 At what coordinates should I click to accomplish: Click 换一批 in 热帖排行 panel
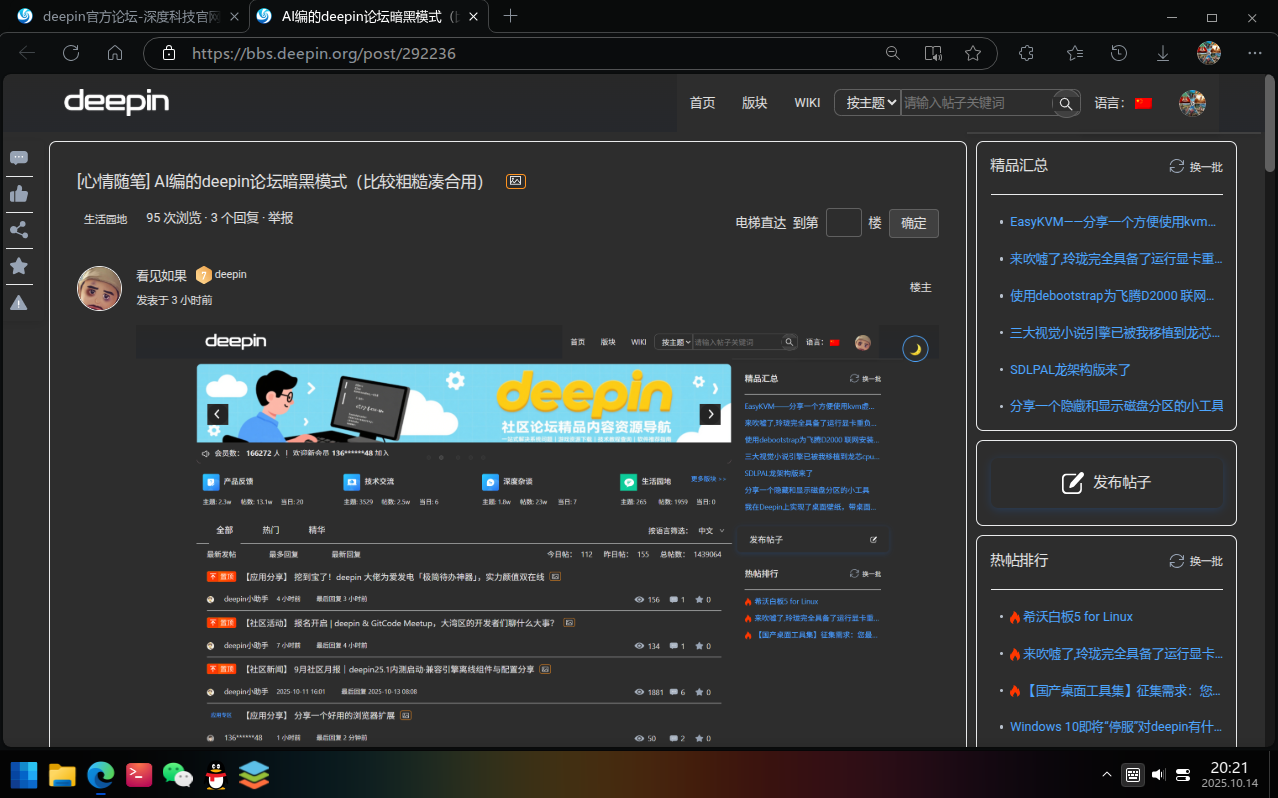[1196, 561]
